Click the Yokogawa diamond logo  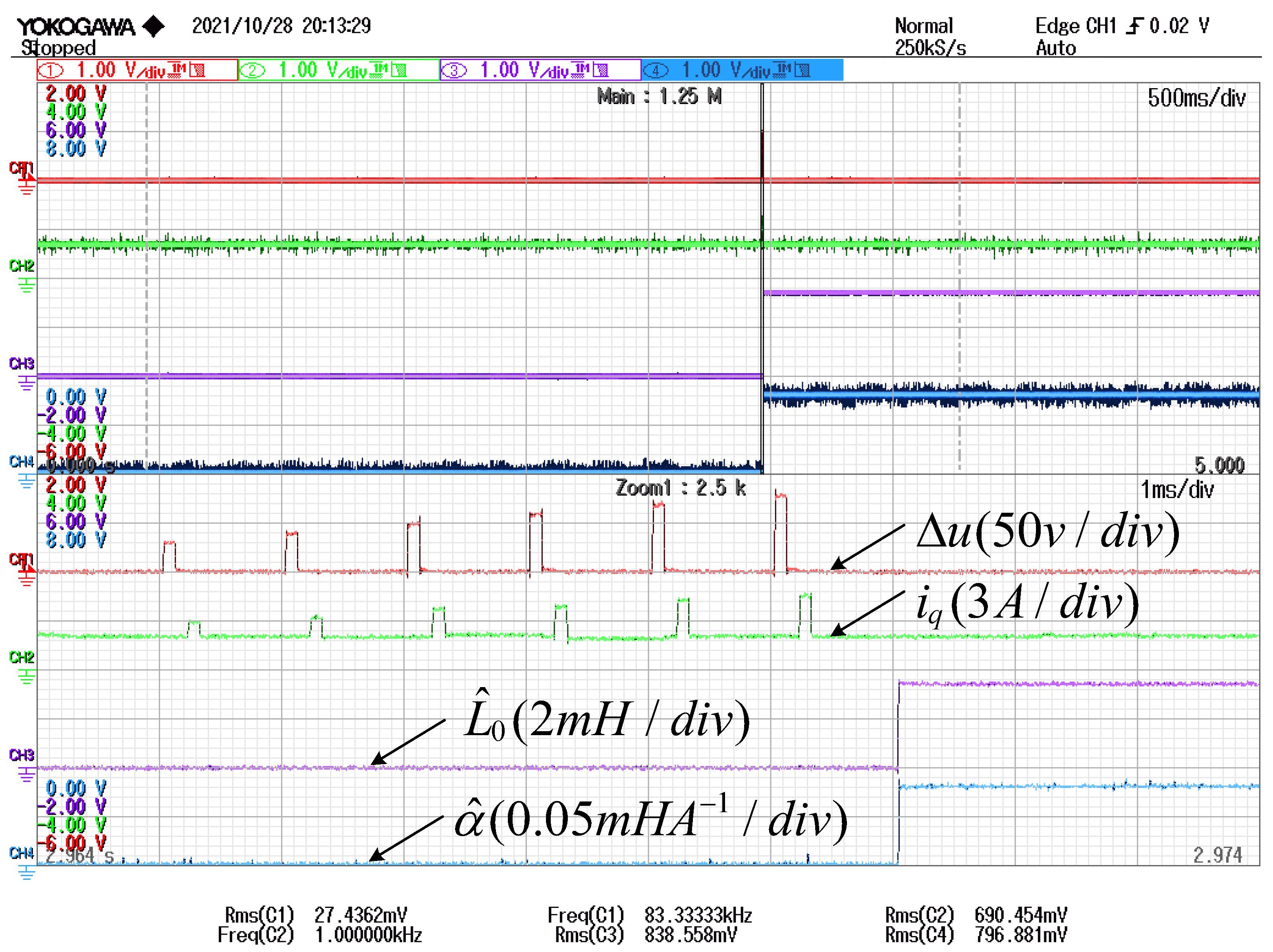(153, 27)
